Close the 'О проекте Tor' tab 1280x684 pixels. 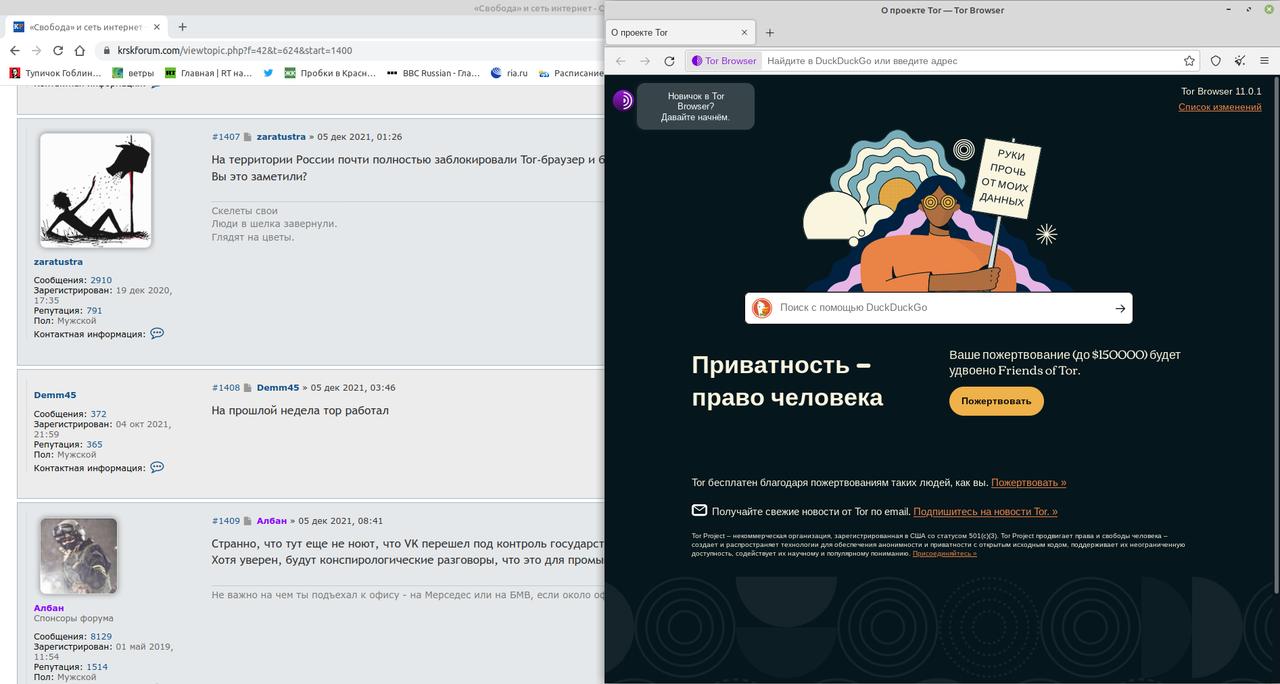pyautogui.click(x=743, y=33)
